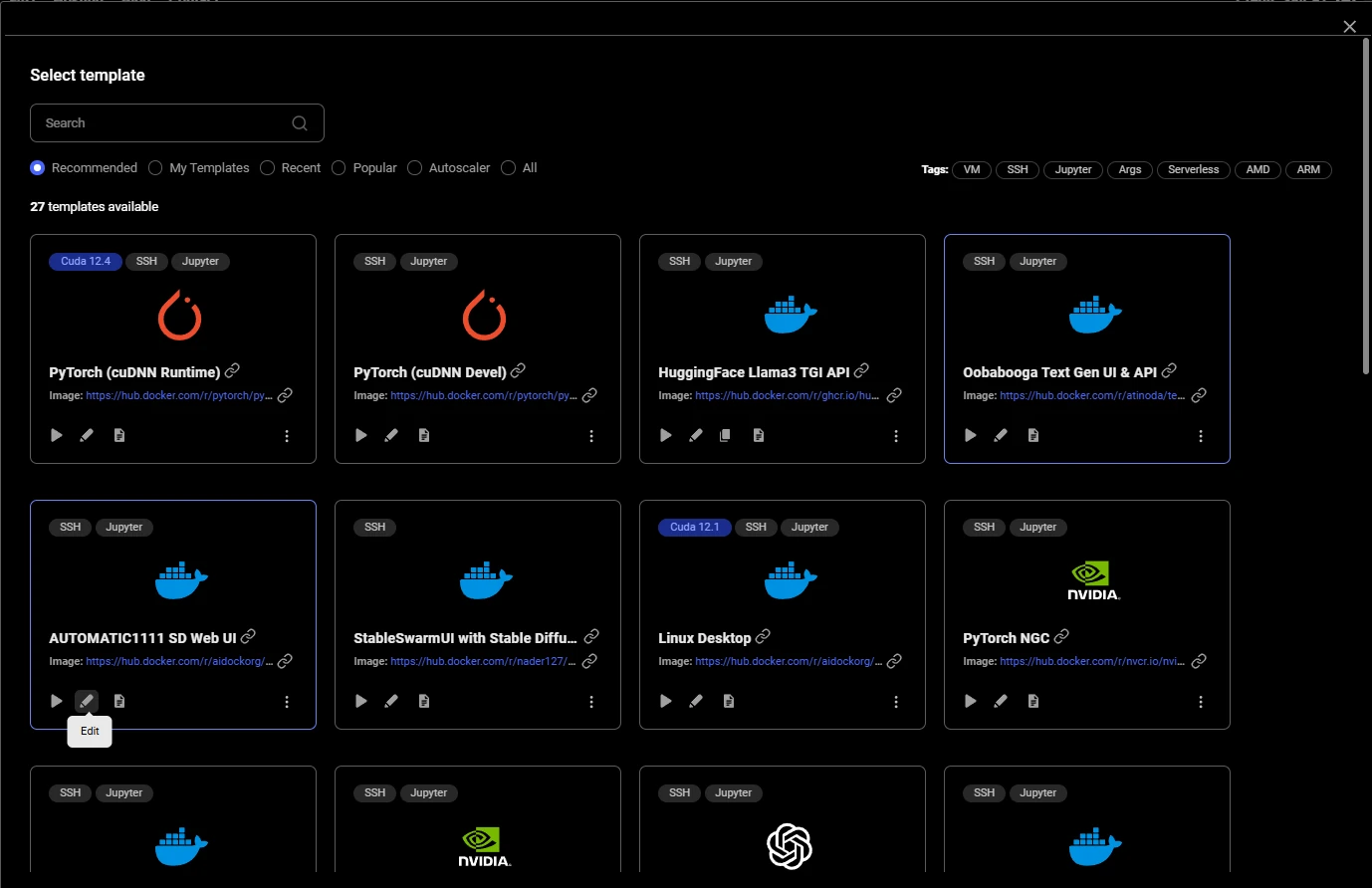Click the Edit pencil on AUTOMATIC1111 SD Web UI card
1372x888 pixels.
pos(87,701)
